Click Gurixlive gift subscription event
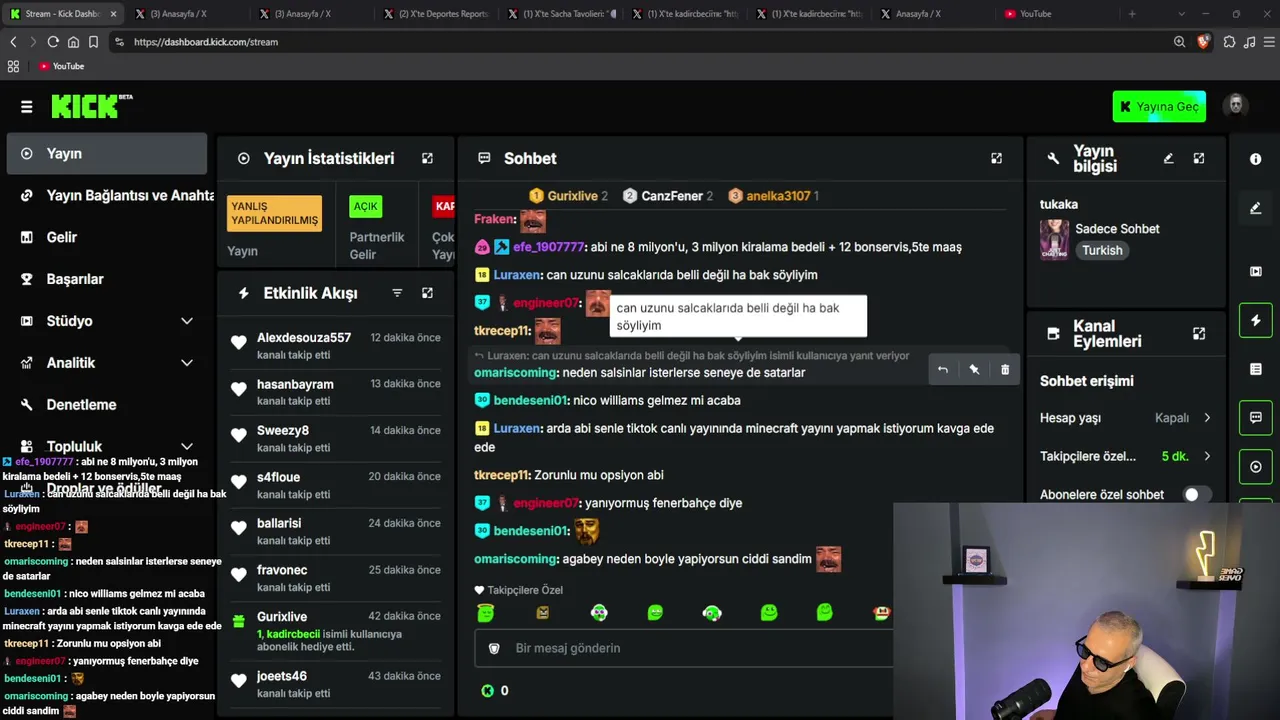 coord(336,632)
